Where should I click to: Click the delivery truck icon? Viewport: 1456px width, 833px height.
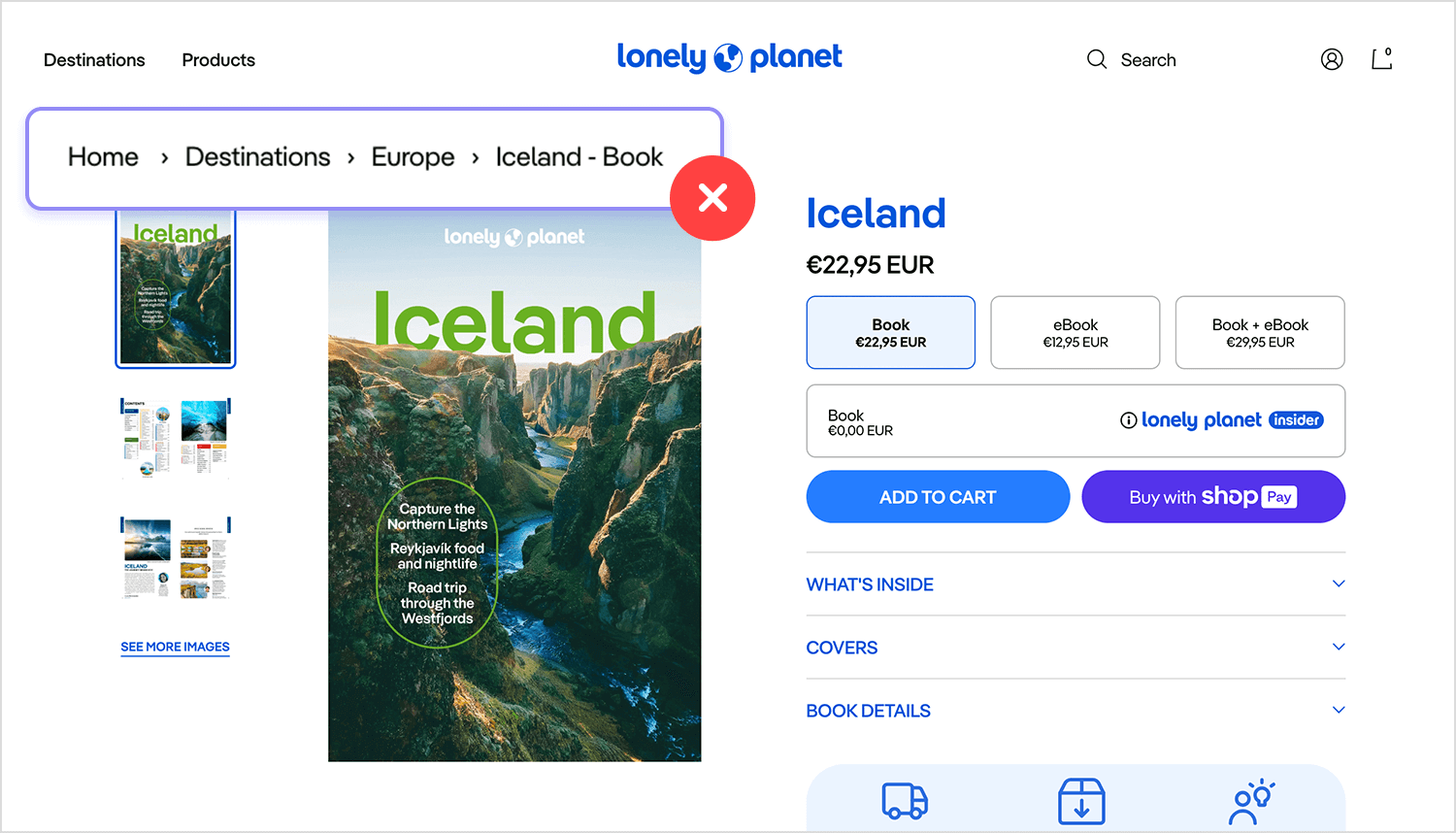(905, 802)
